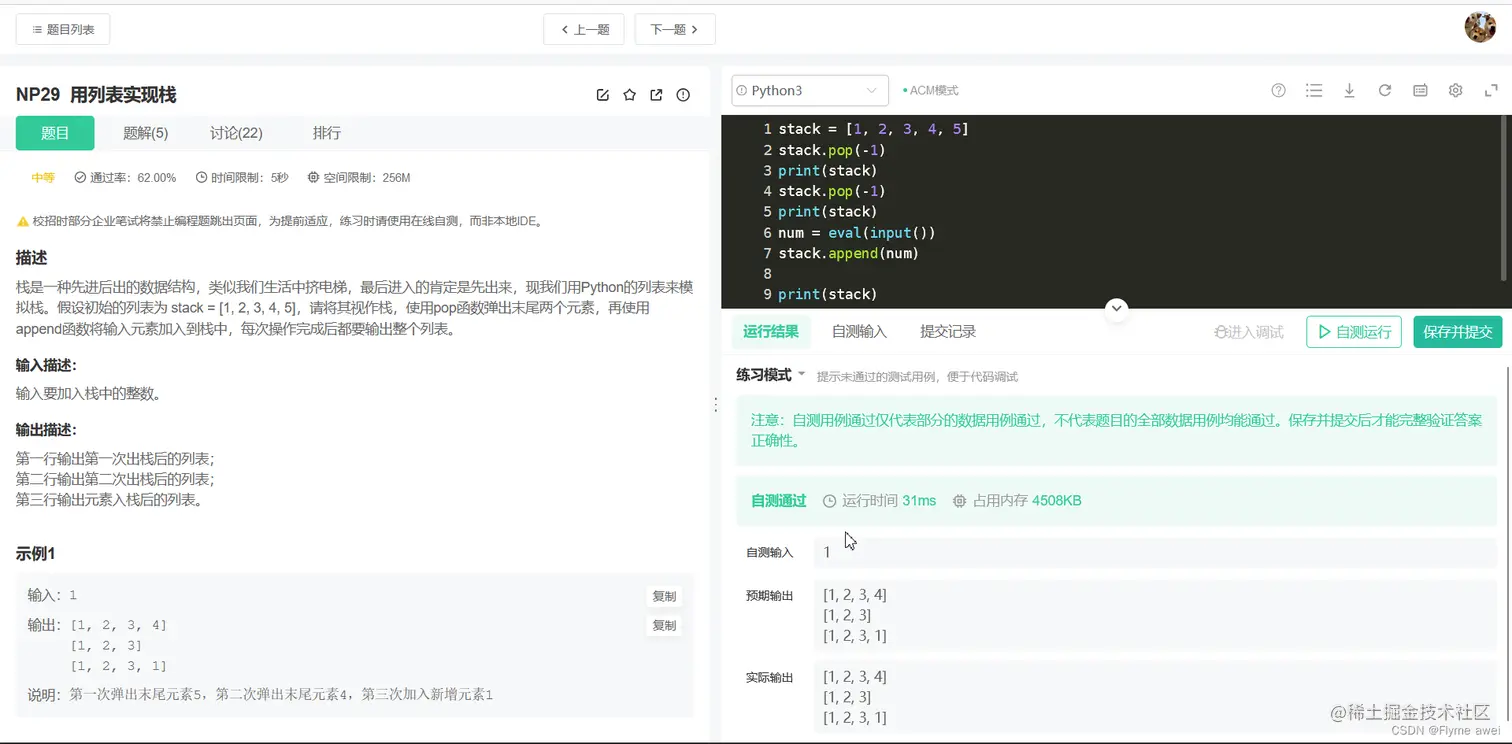Go to the next problem via 下一题
Image resolution: width=1512 pixels, height=744 pixels.
click(x=675, y=29)
